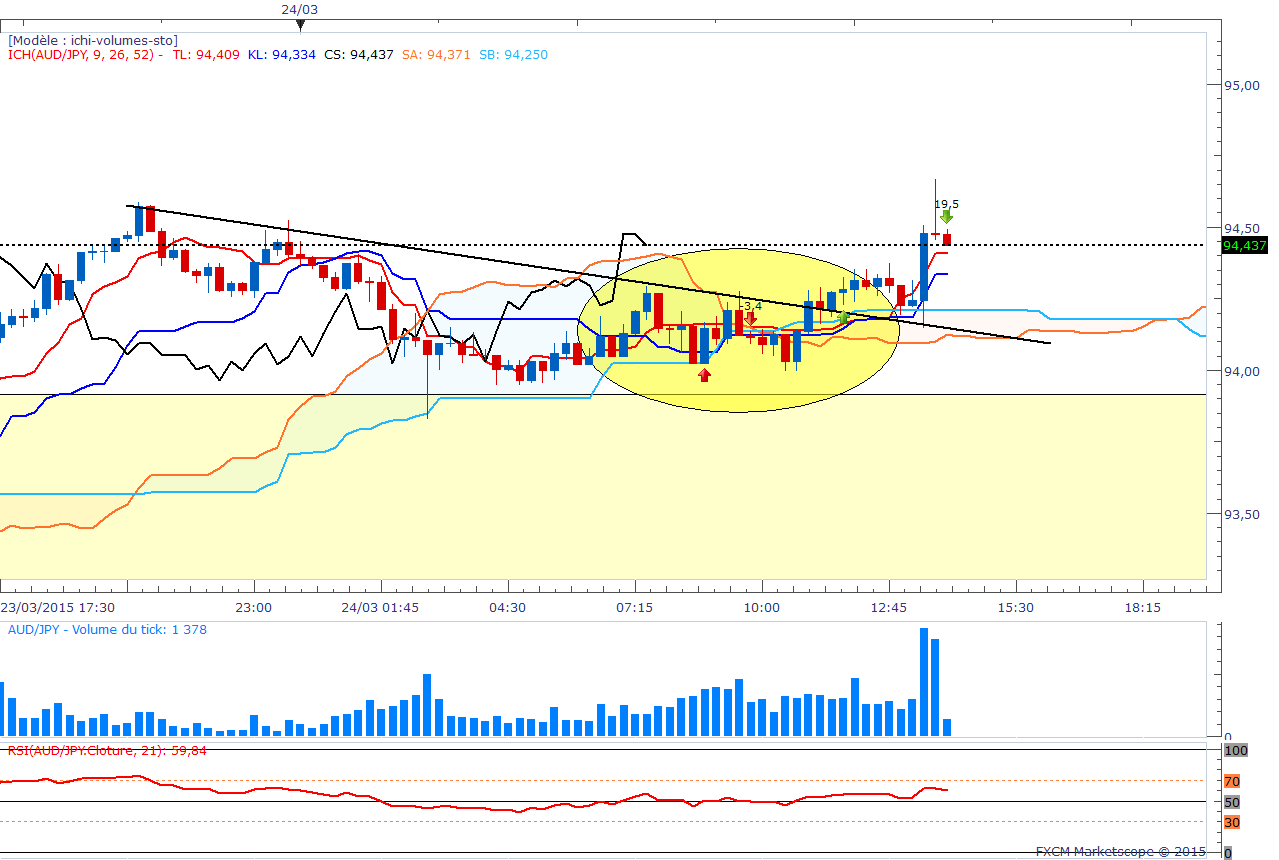Click the green 94,437 current price tag
Viewport: 1279px width, 860px height.
coord(1245,245)
